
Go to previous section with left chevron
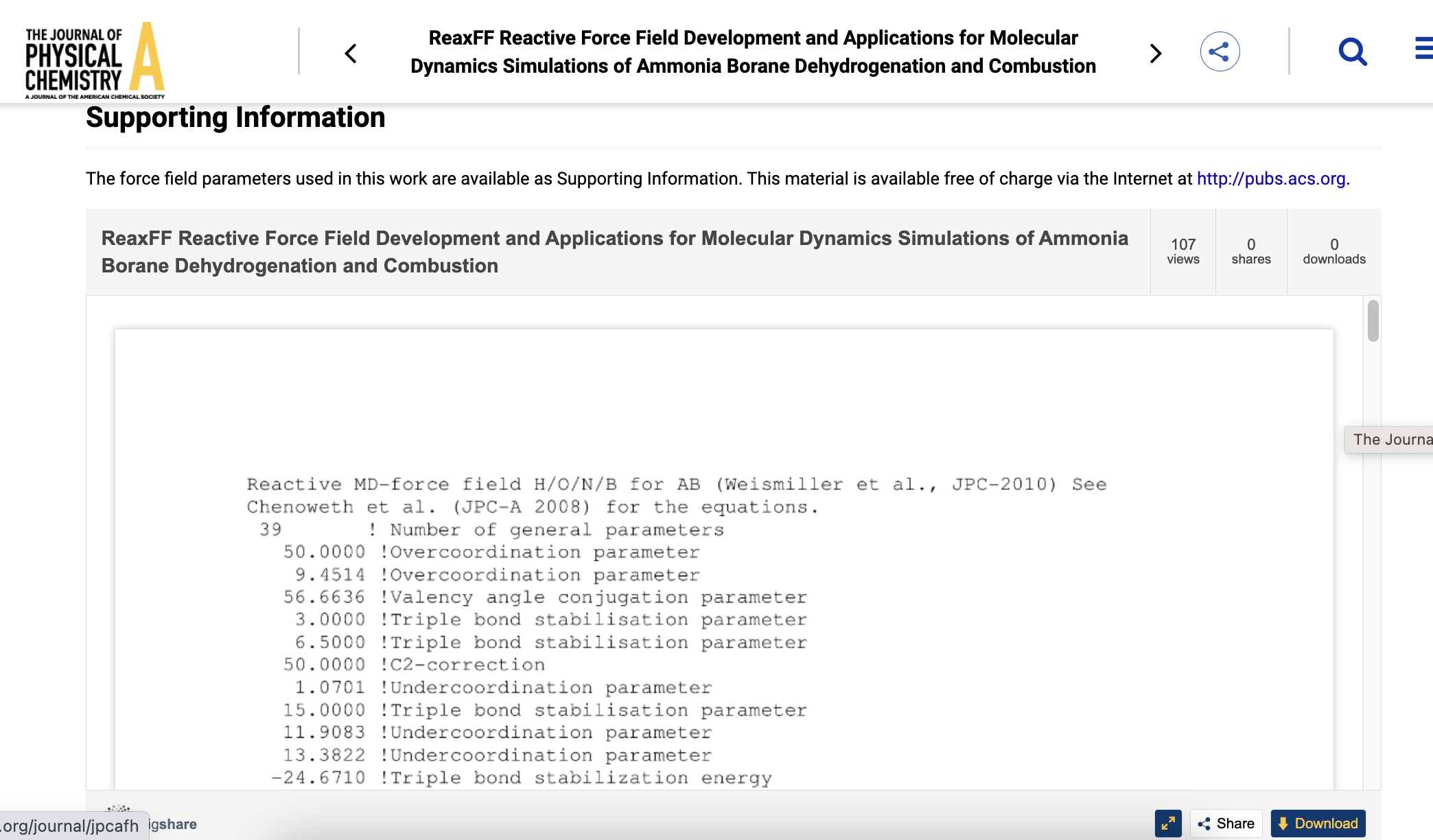351,54
